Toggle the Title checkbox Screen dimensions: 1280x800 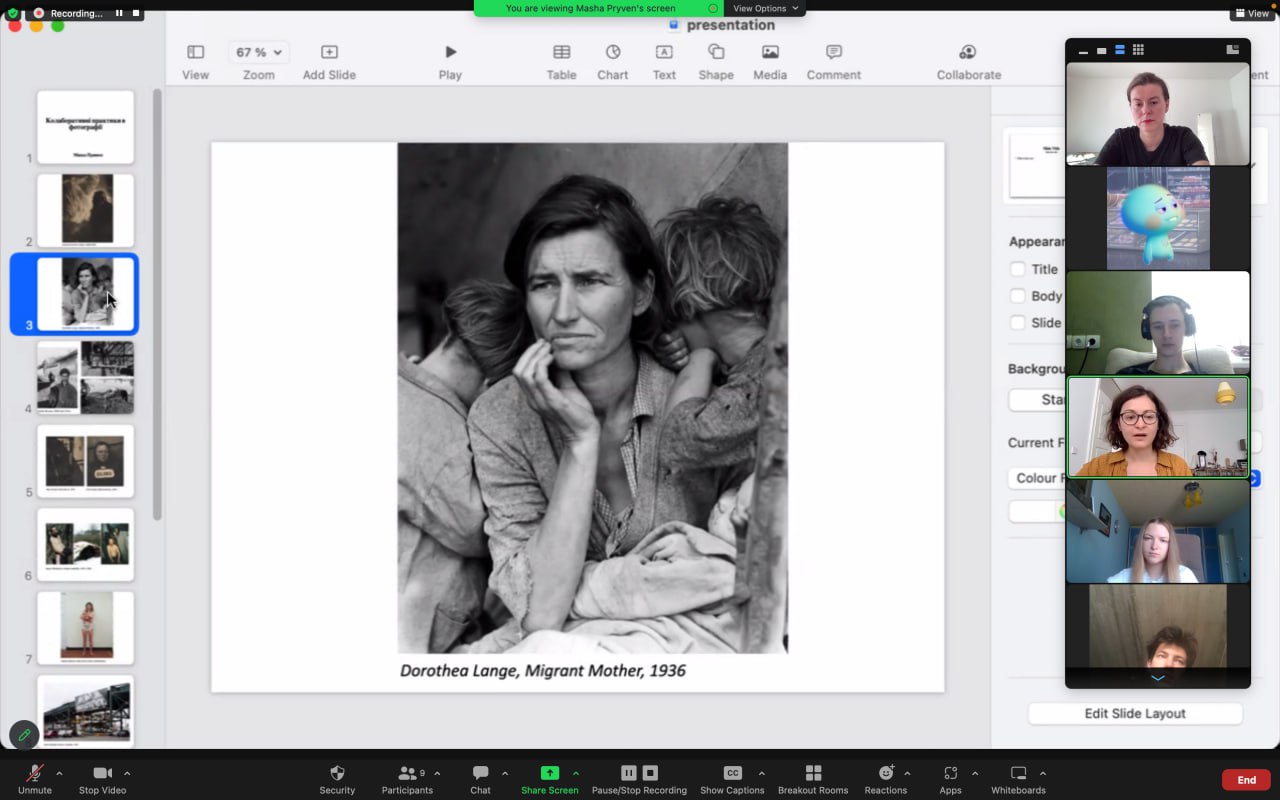click(x=1018, y=269)
